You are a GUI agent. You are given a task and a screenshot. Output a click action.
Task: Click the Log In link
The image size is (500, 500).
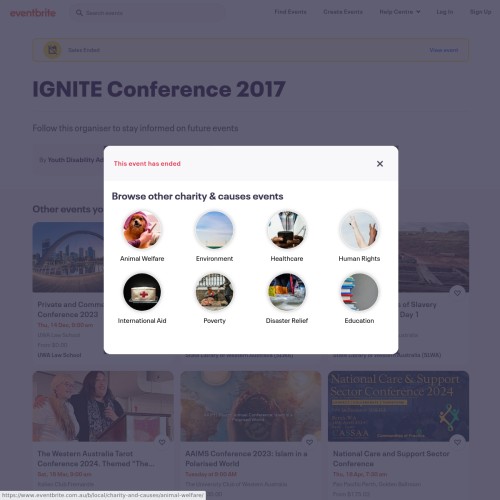tap(445, 12)
